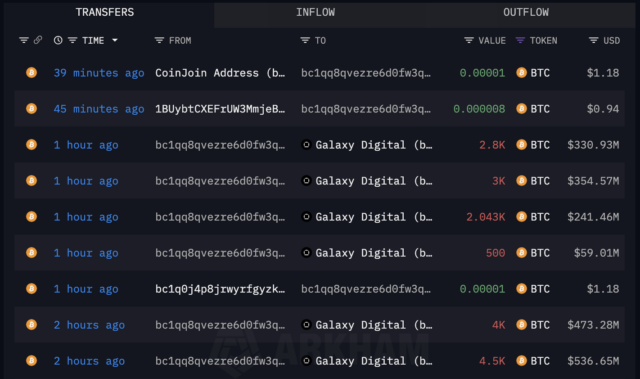Open the TIME column filter icon
Viewport: 640px width, 379px height.
(73, 40)
